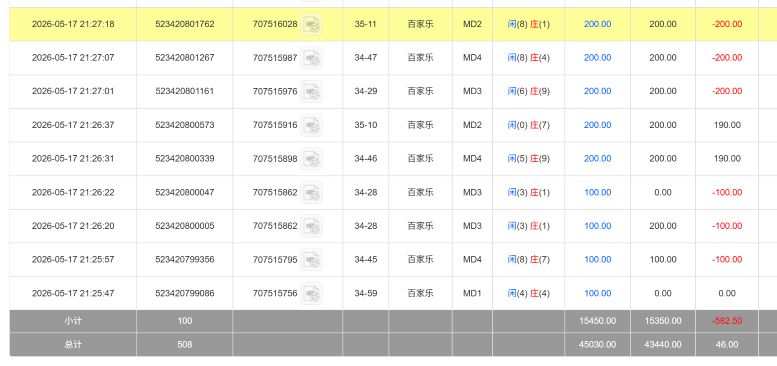Click shoe-round cell 34-59
The height and width of the screenshot is (366, 777).
(366, 293)
